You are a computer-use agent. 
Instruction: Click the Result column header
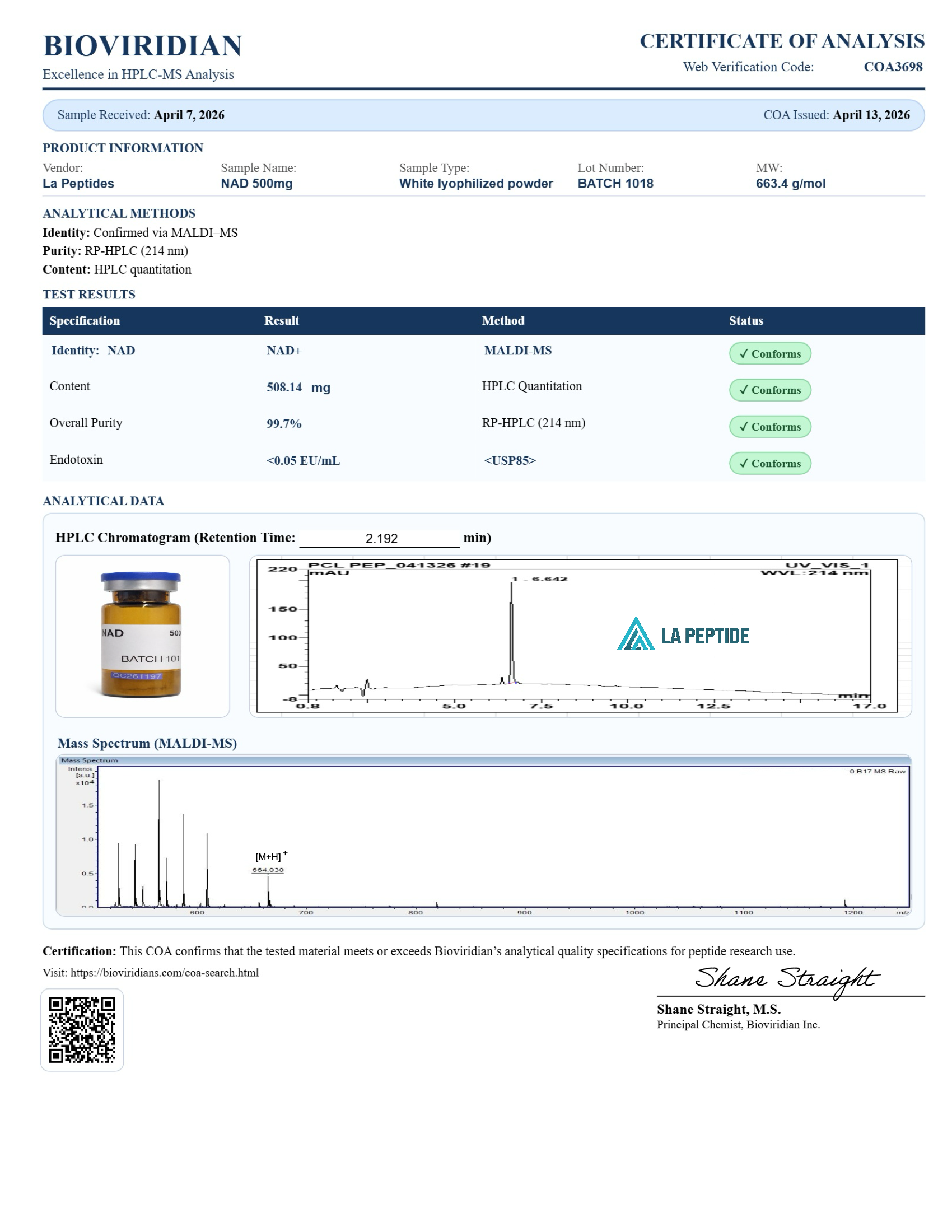[x=282, y=320]
